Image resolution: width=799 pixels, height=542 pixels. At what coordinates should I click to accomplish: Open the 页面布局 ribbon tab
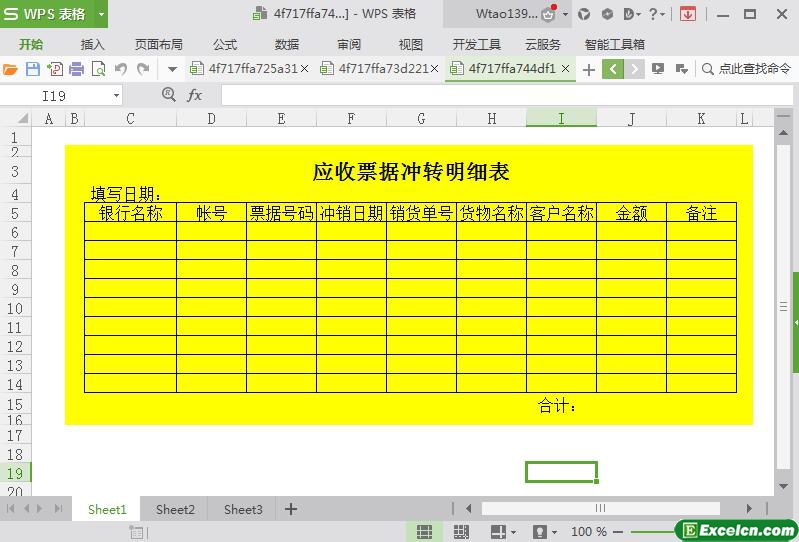158,45
